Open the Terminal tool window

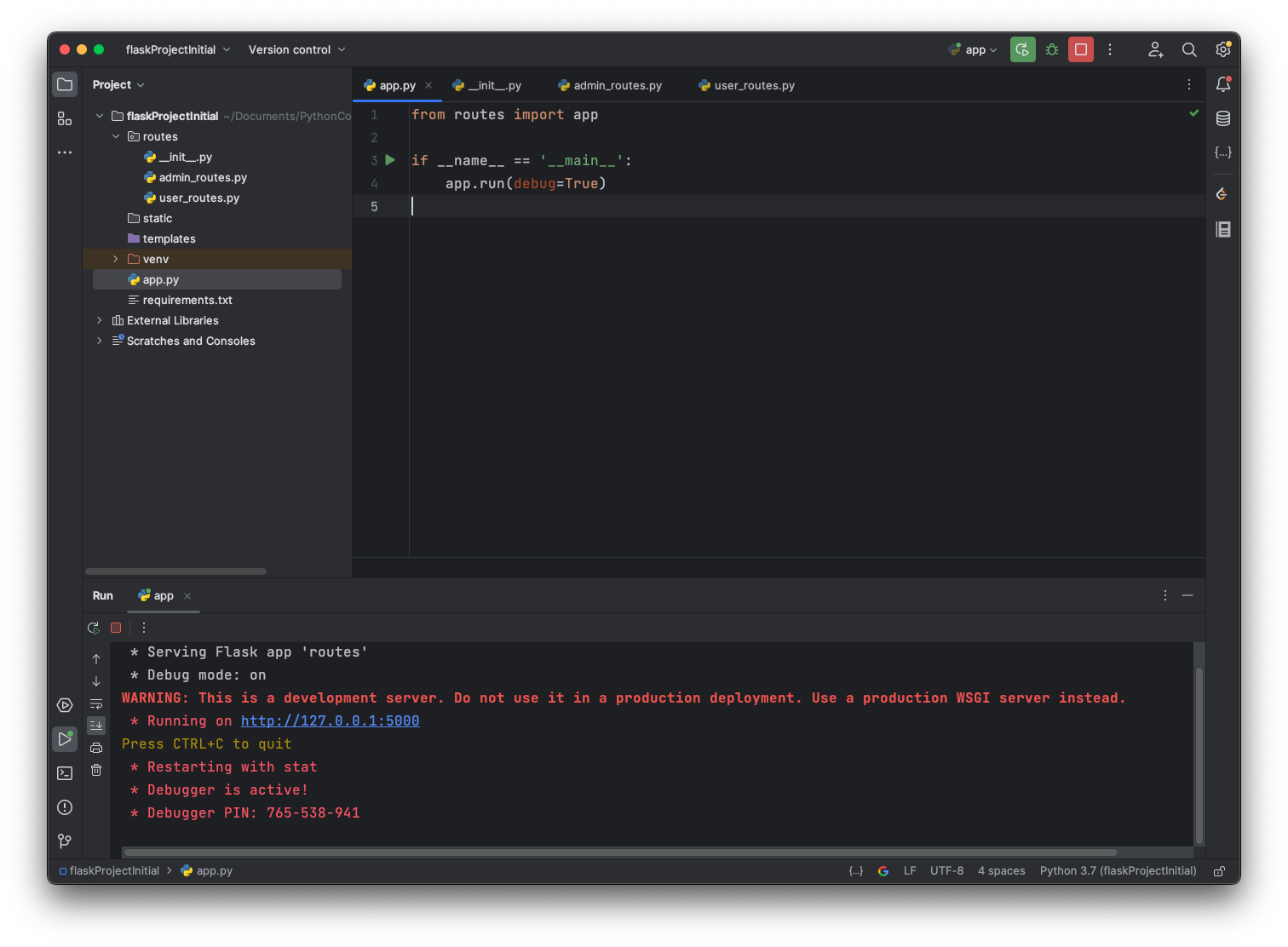coord(65,773)
